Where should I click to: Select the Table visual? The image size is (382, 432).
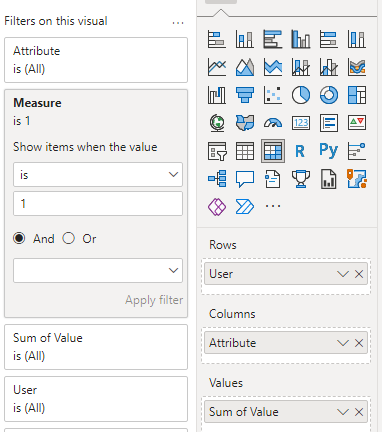coord(245,151)
